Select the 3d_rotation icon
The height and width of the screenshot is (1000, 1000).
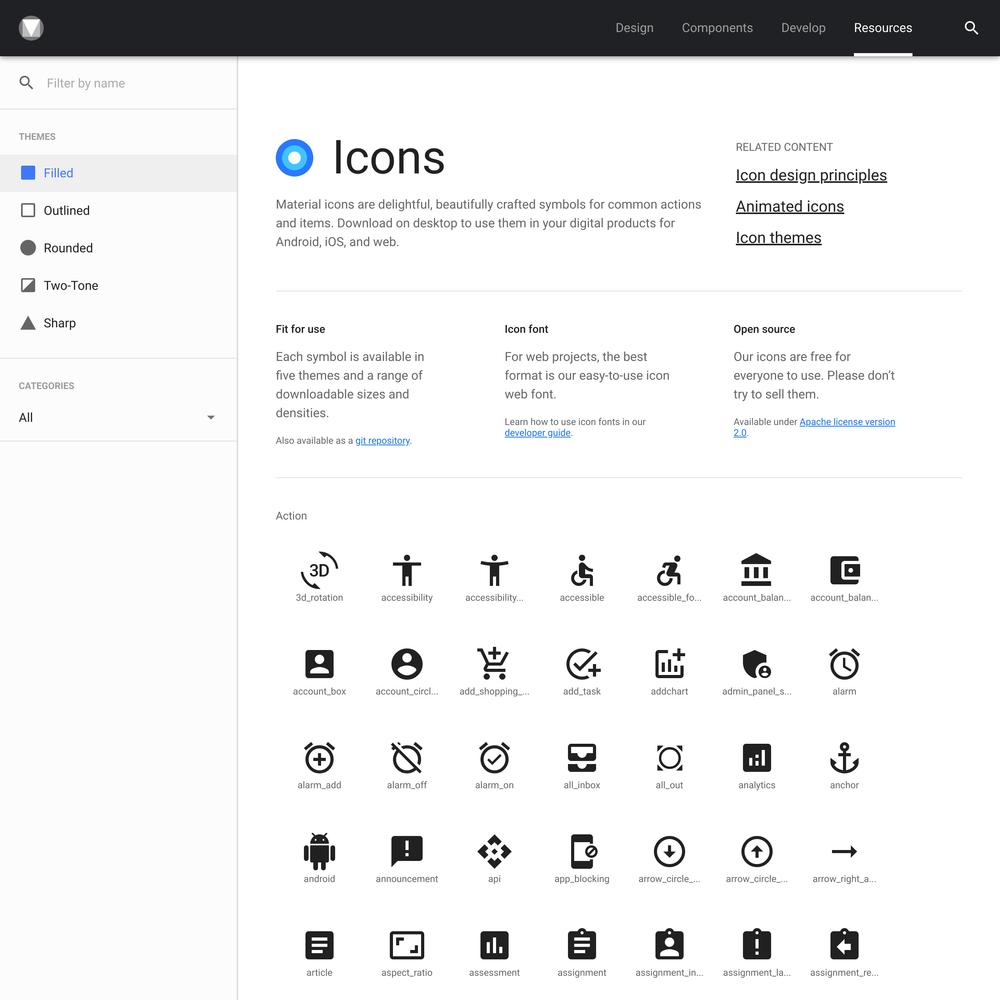click(319, 570)
